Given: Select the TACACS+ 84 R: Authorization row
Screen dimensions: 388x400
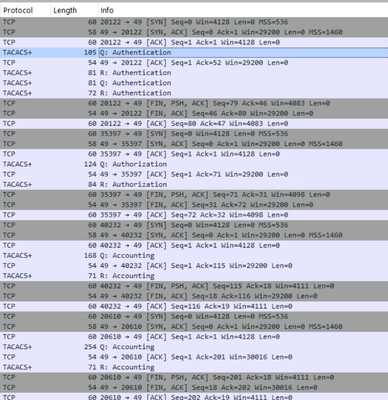Looking at the screenshot, I should click(194, 184).
